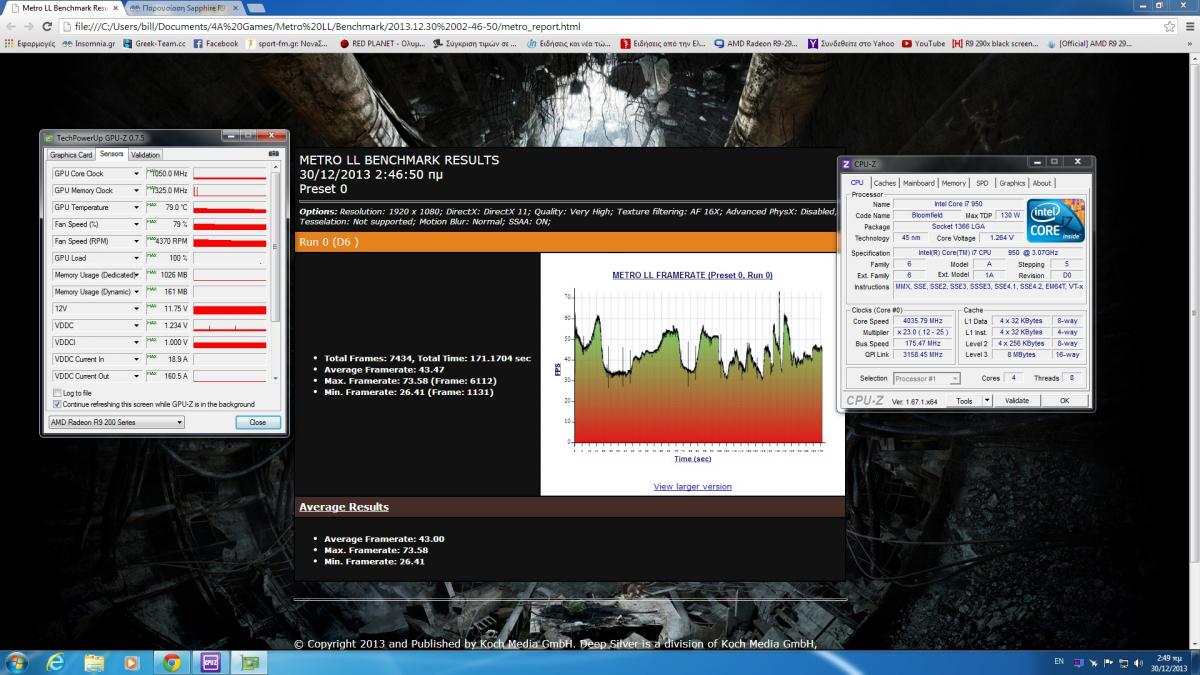Open the Yahoo bookmark in bookmarks bar
Screen dimensions: 1200x675
[851, 44]
